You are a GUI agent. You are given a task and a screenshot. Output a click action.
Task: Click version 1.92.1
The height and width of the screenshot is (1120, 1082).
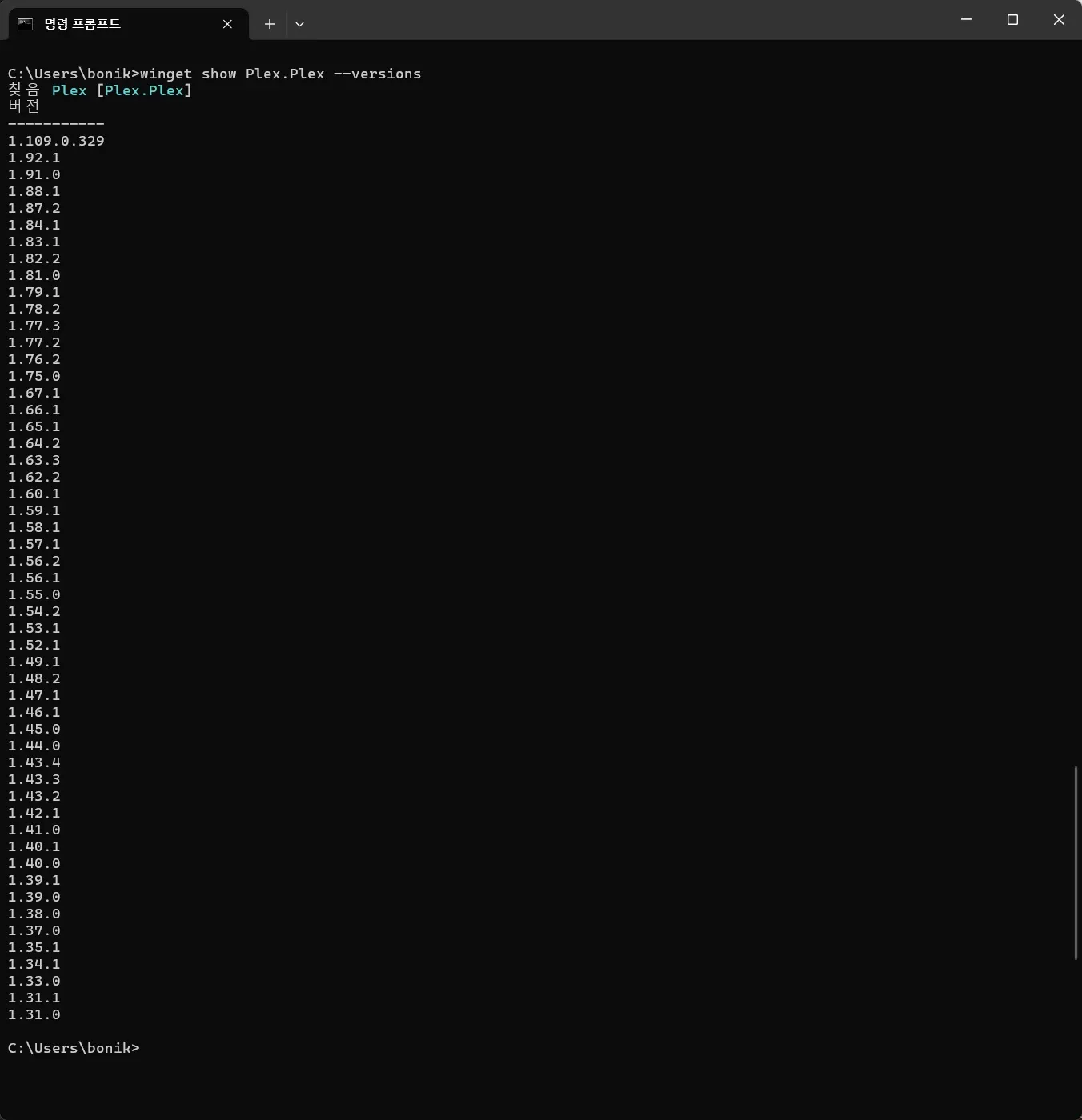click(34, 158)
